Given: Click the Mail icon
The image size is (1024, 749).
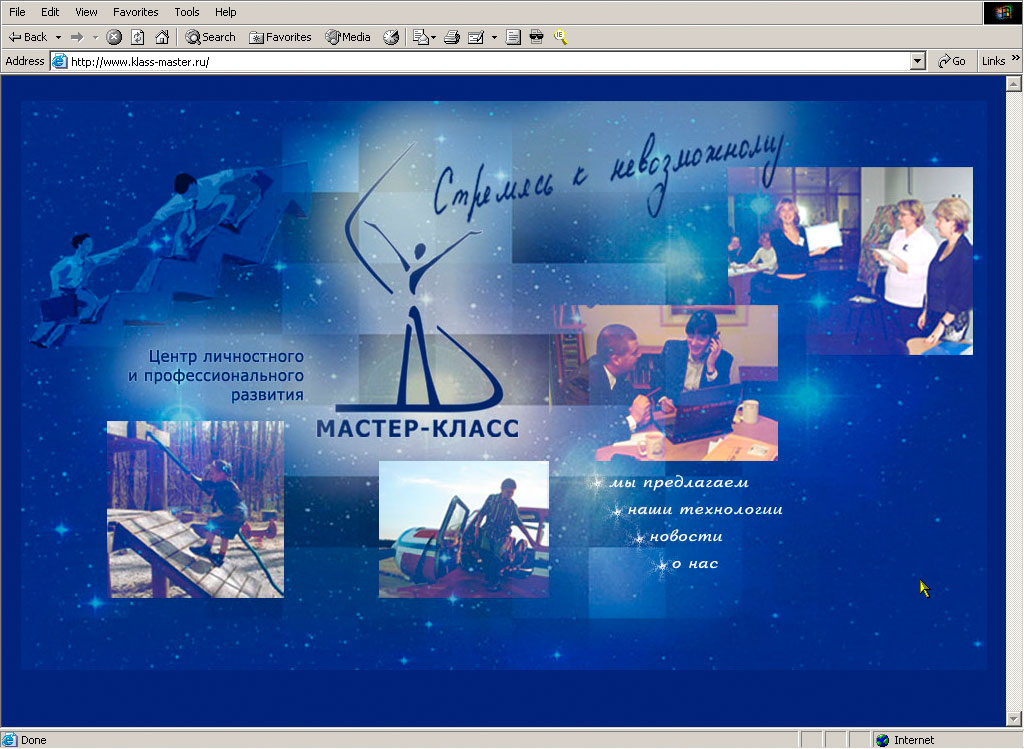Looking at the screenshot, I should pyautogui.click(x=475, y=37).
